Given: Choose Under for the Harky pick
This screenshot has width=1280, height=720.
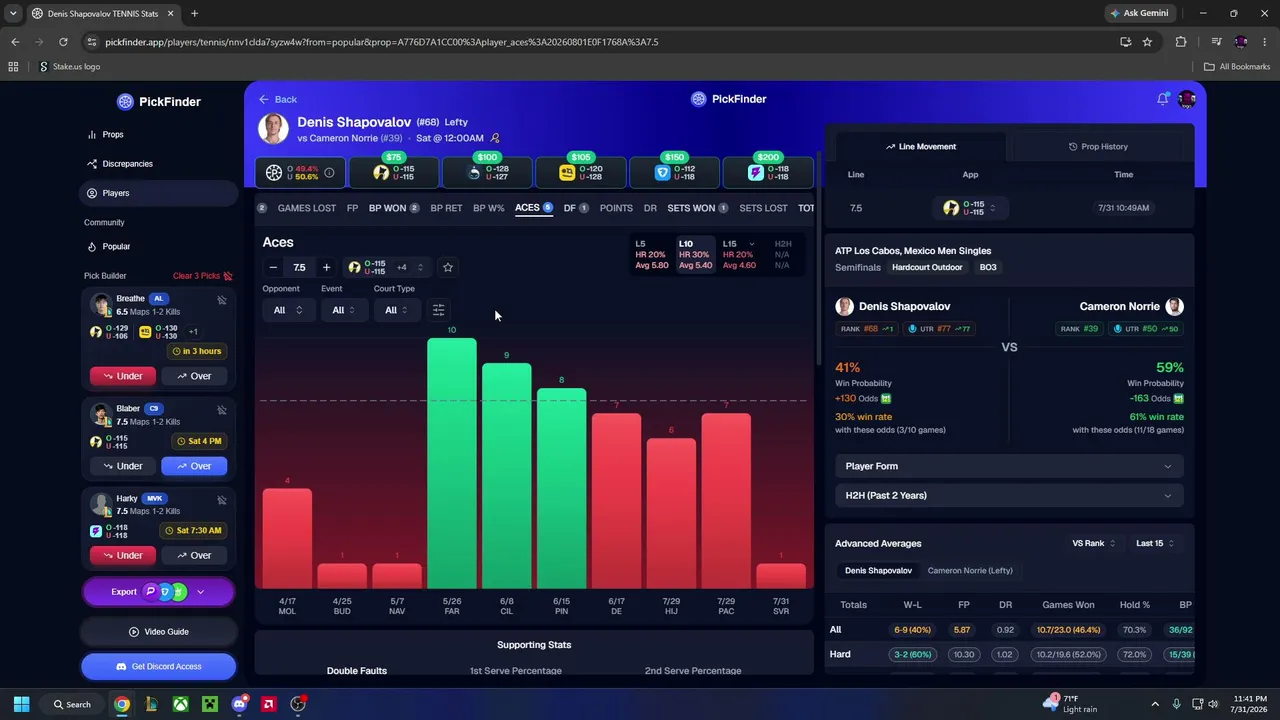Looking at the screenshot, I should click(122, 555).
